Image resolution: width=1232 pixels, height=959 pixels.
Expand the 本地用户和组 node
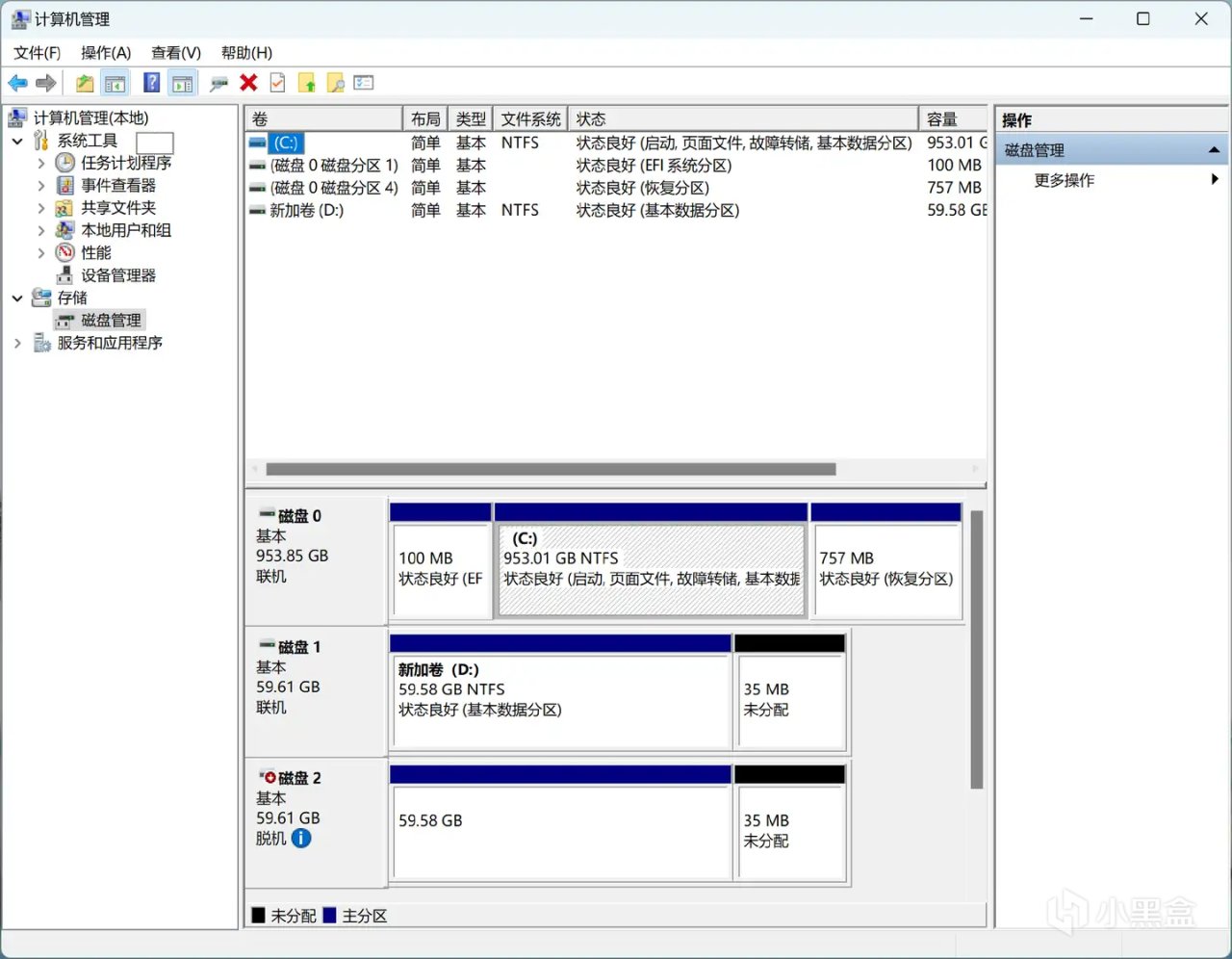40,230
